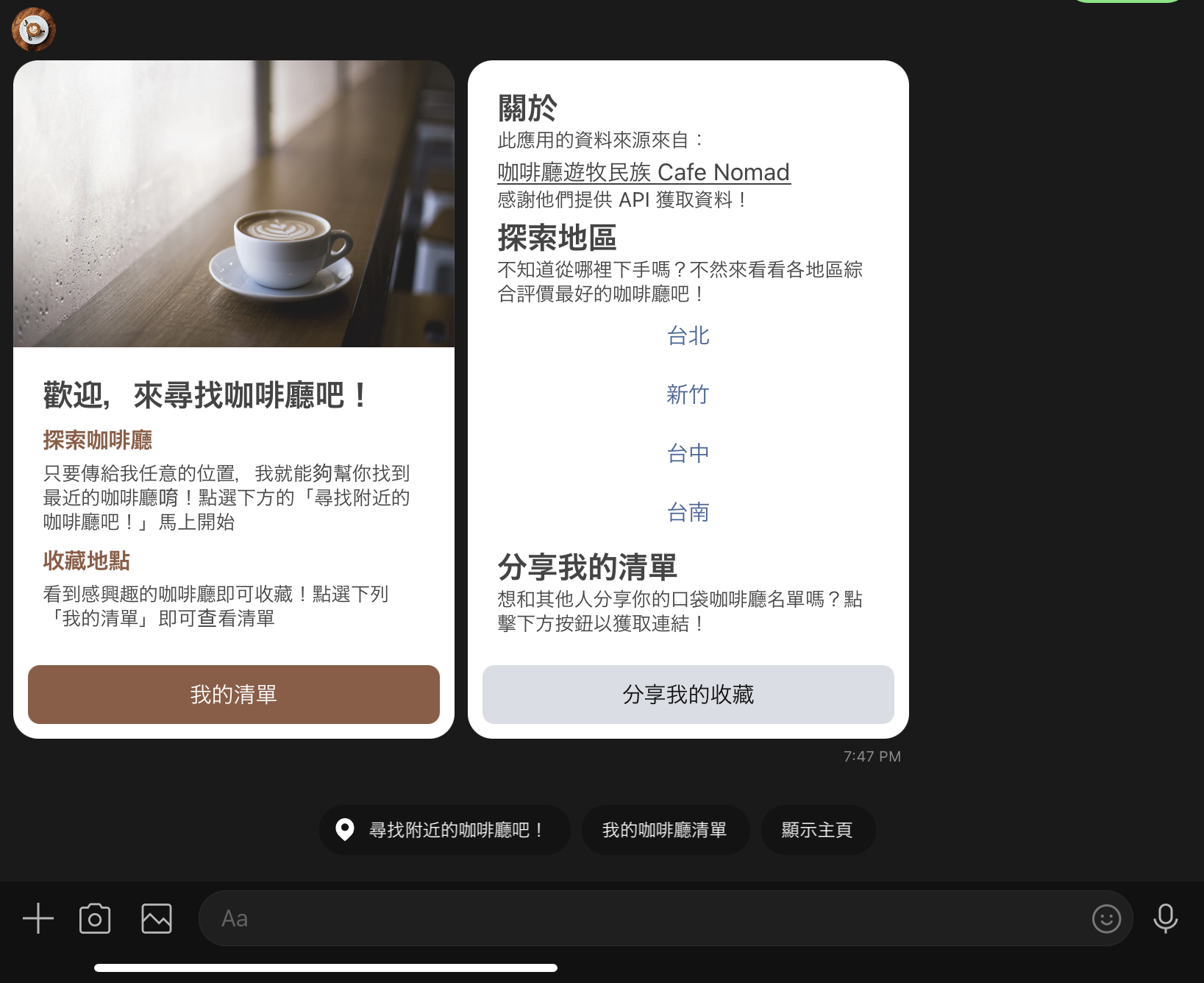
Task: Click the 探索地區 heading
Action: pyautogui.click(x=557, y=238)
